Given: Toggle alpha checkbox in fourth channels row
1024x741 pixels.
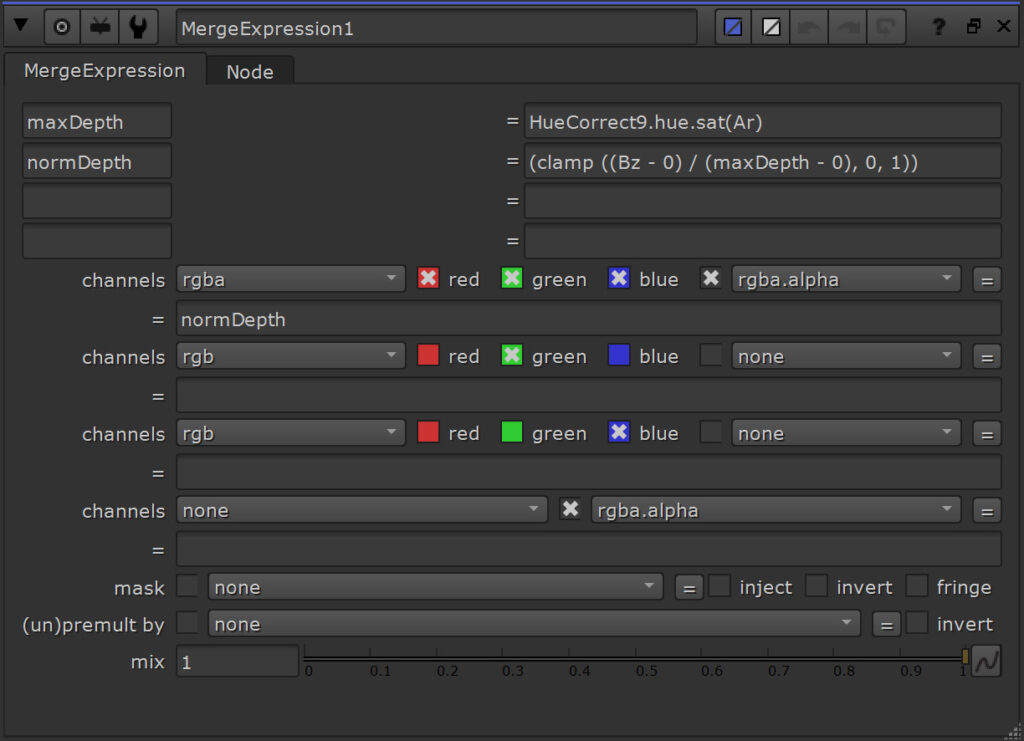Looking at the screenshot, I should [570, 509].
